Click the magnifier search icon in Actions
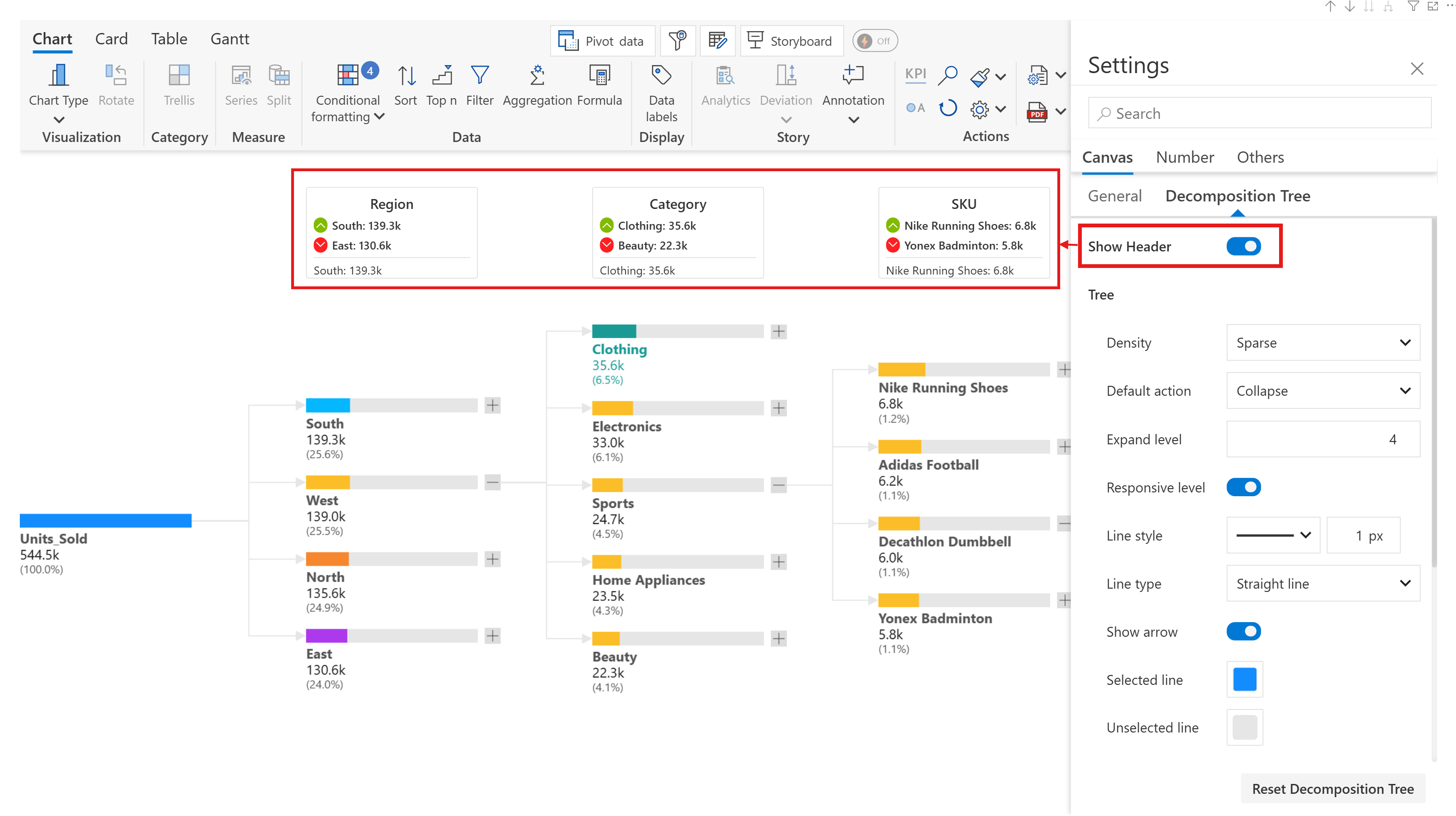Screen dimensions: 1456x816 click(x=947, y=75)
